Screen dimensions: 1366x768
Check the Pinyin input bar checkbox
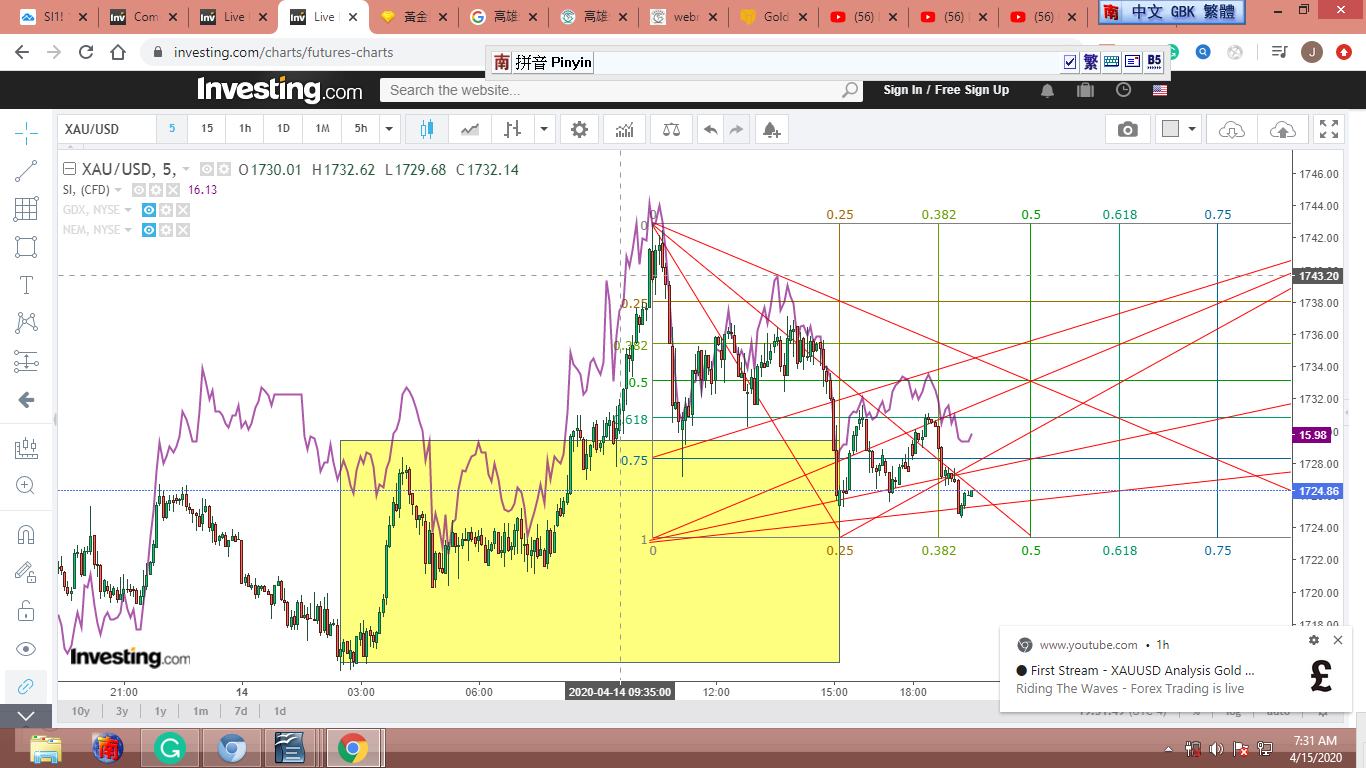[x=1070, y=62]
